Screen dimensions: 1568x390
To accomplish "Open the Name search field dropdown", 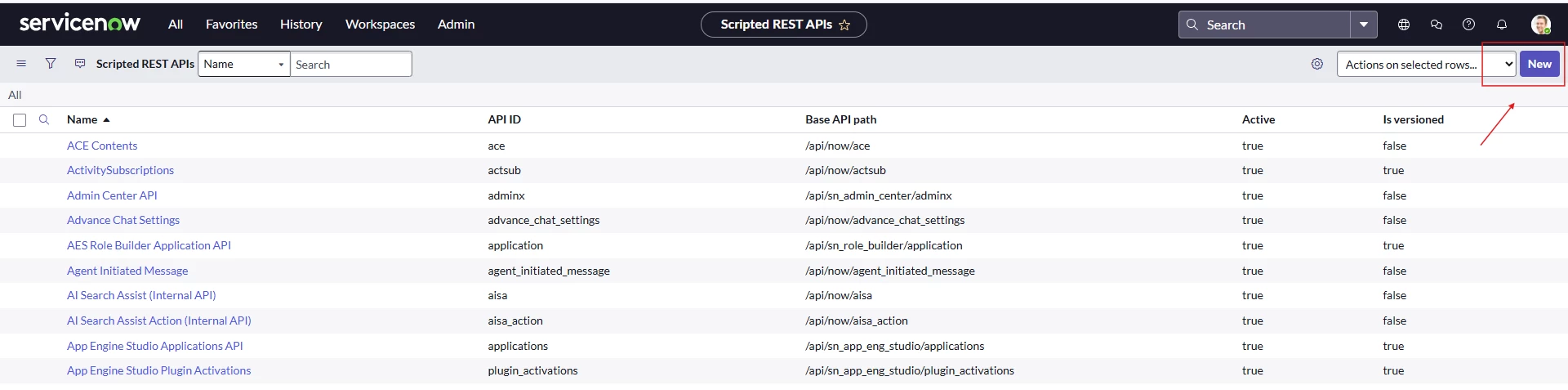I will click(244, 64).
